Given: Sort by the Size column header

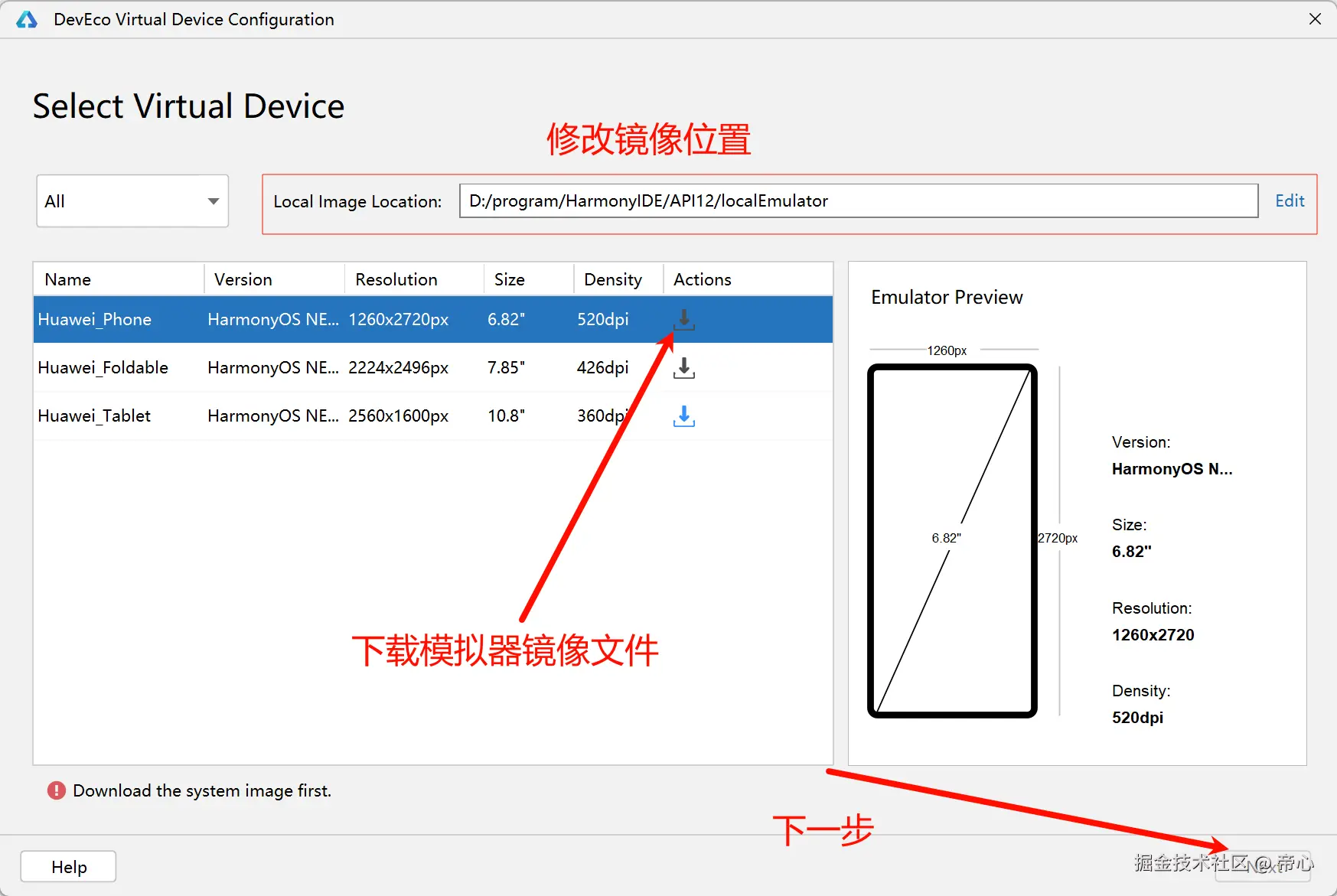Looking at the screenshot, I should [x=529, y=279].
